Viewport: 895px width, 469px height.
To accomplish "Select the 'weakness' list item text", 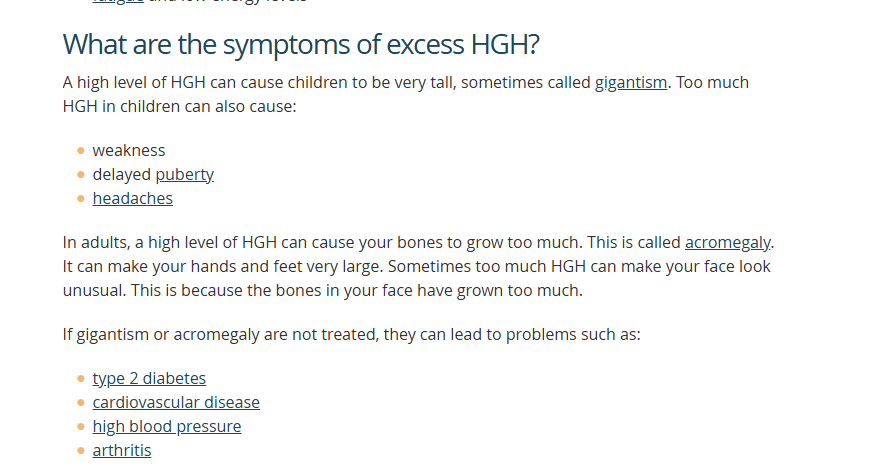I will [x=129, y=150].
